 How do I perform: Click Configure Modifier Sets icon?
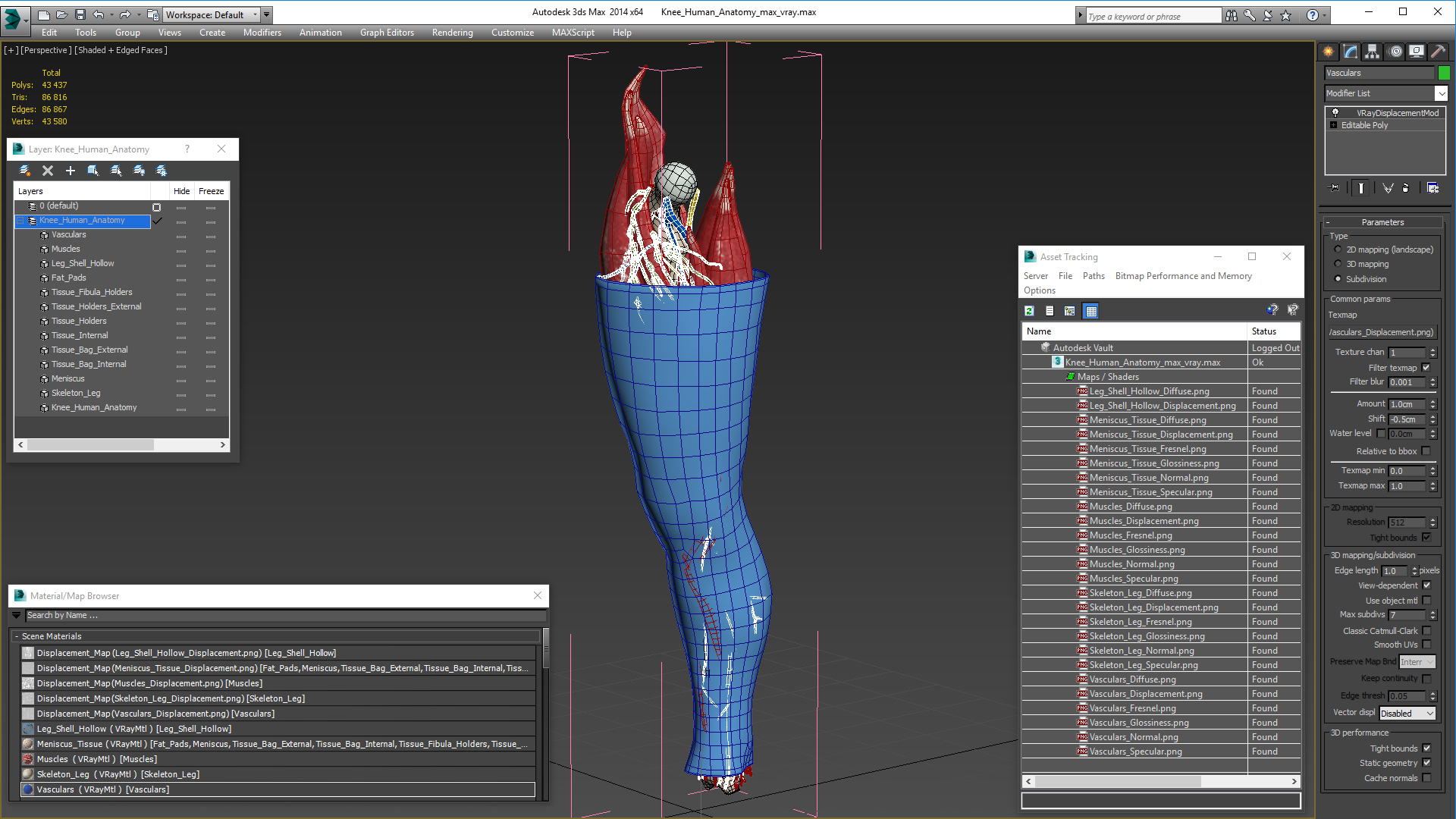pos(1432,188)
